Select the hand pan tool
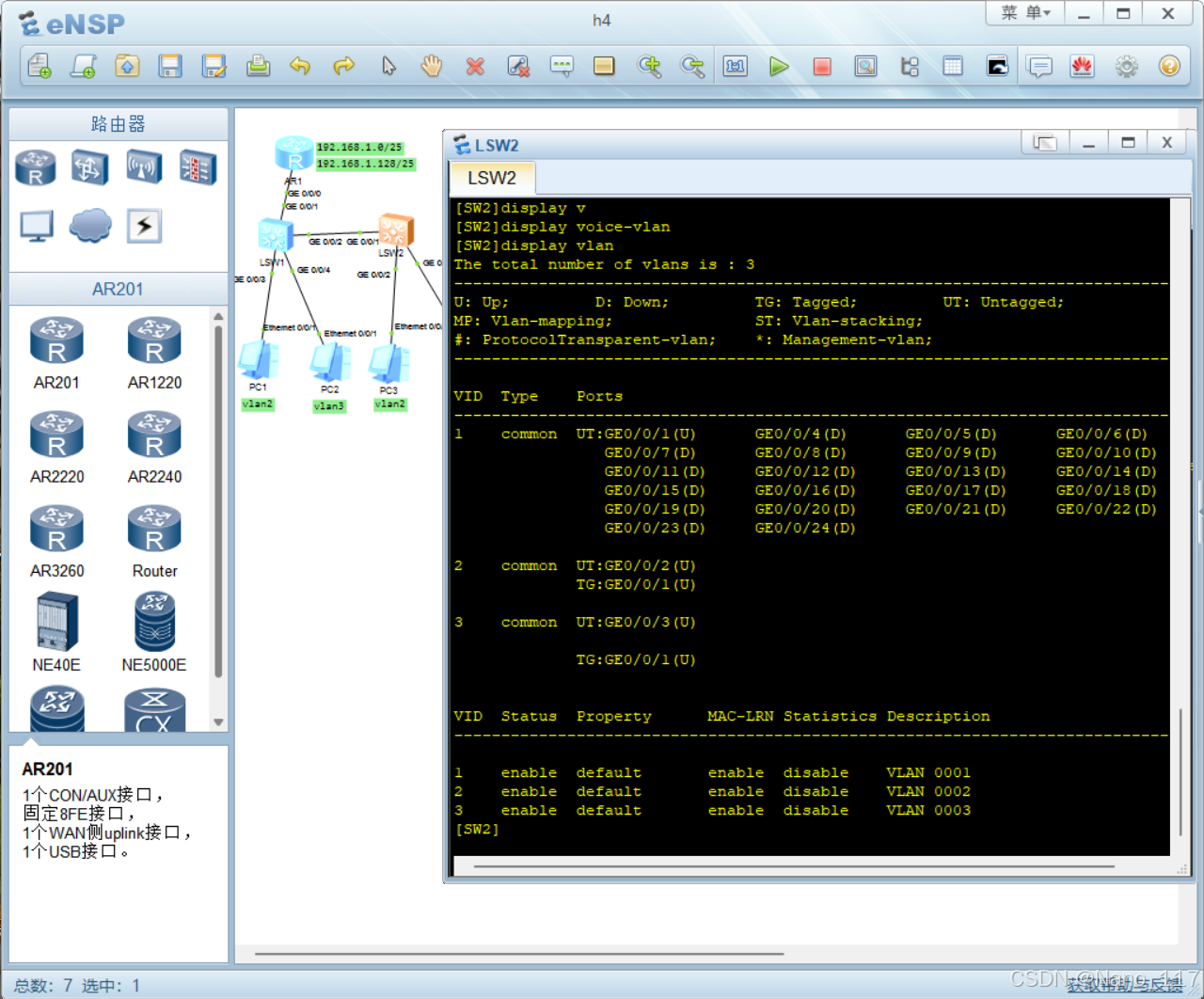Image resolution: width=1204 pixels, height=999 pixels. click(432, 66)
